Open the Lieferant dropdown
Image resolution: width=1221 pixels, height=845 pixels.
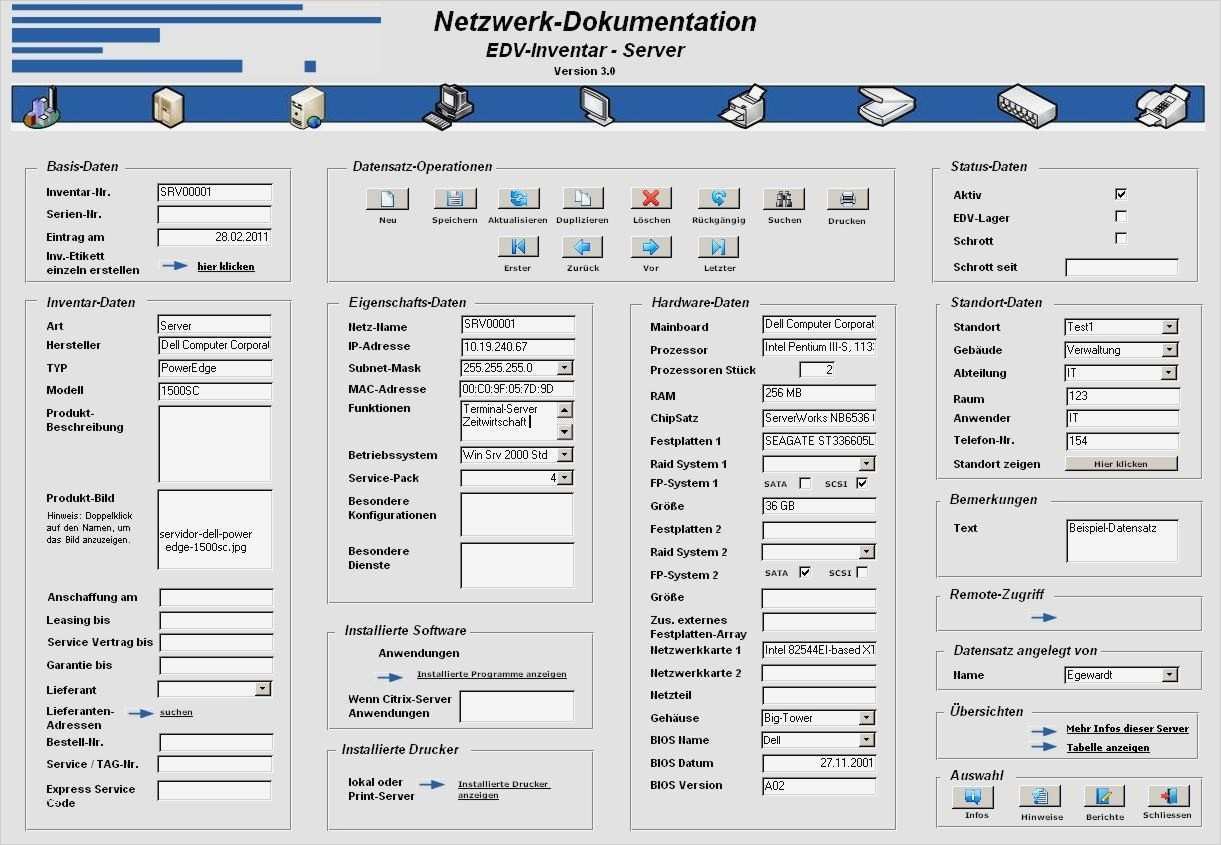click(x=262, y=688)
